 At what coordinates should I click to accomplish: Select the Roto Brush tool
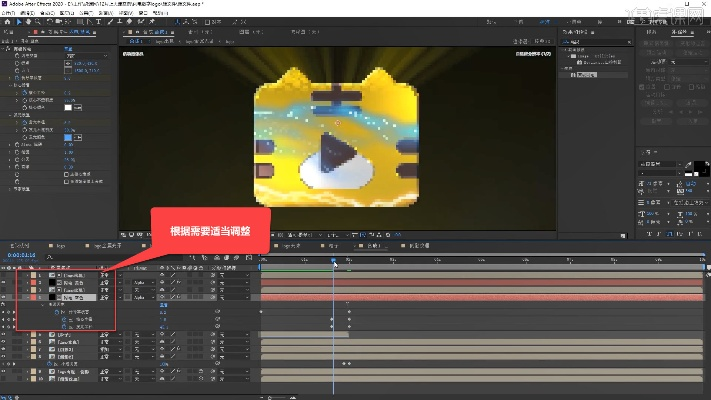tap(141, 22)
